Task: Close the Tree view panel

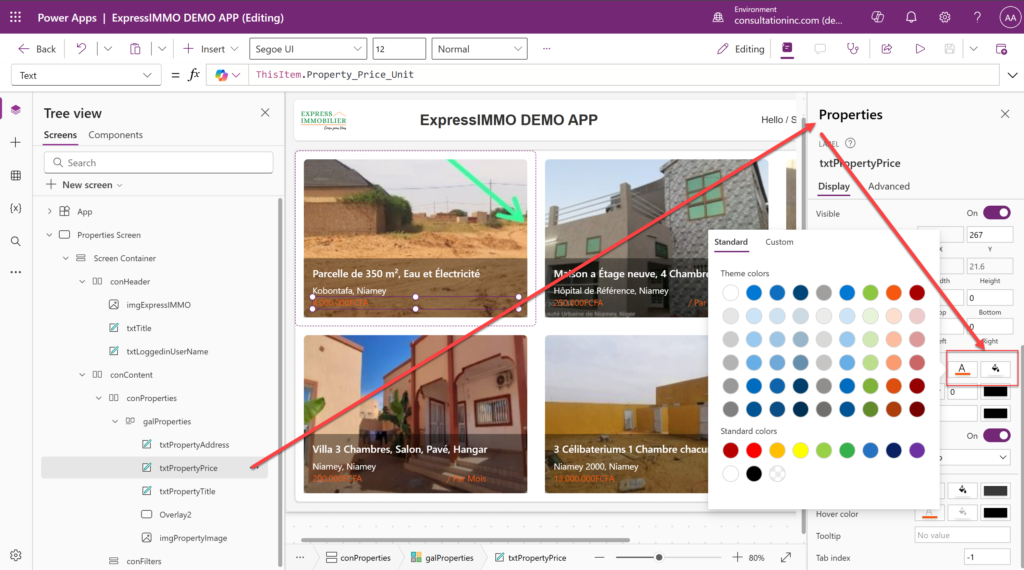Action: coord(264,112)
